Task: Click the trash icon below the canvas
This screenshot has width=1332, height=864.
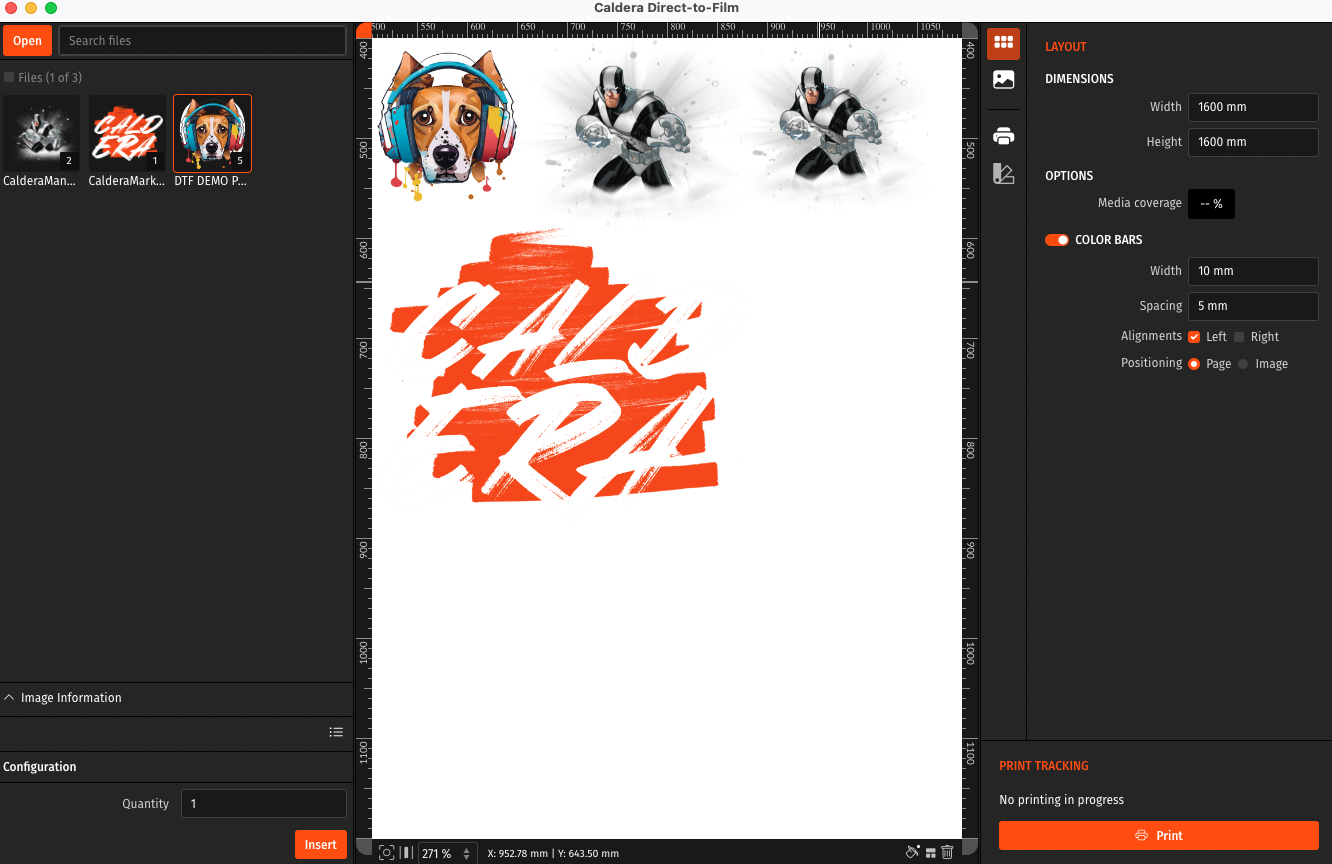Action: point(947,853)
